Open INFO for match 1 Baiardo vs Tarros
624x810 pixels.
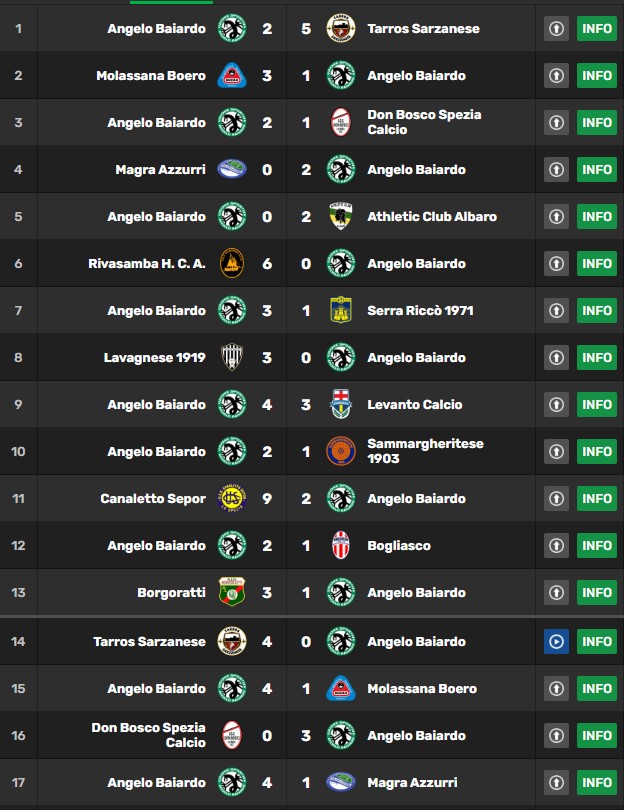[x=597, y=28]
